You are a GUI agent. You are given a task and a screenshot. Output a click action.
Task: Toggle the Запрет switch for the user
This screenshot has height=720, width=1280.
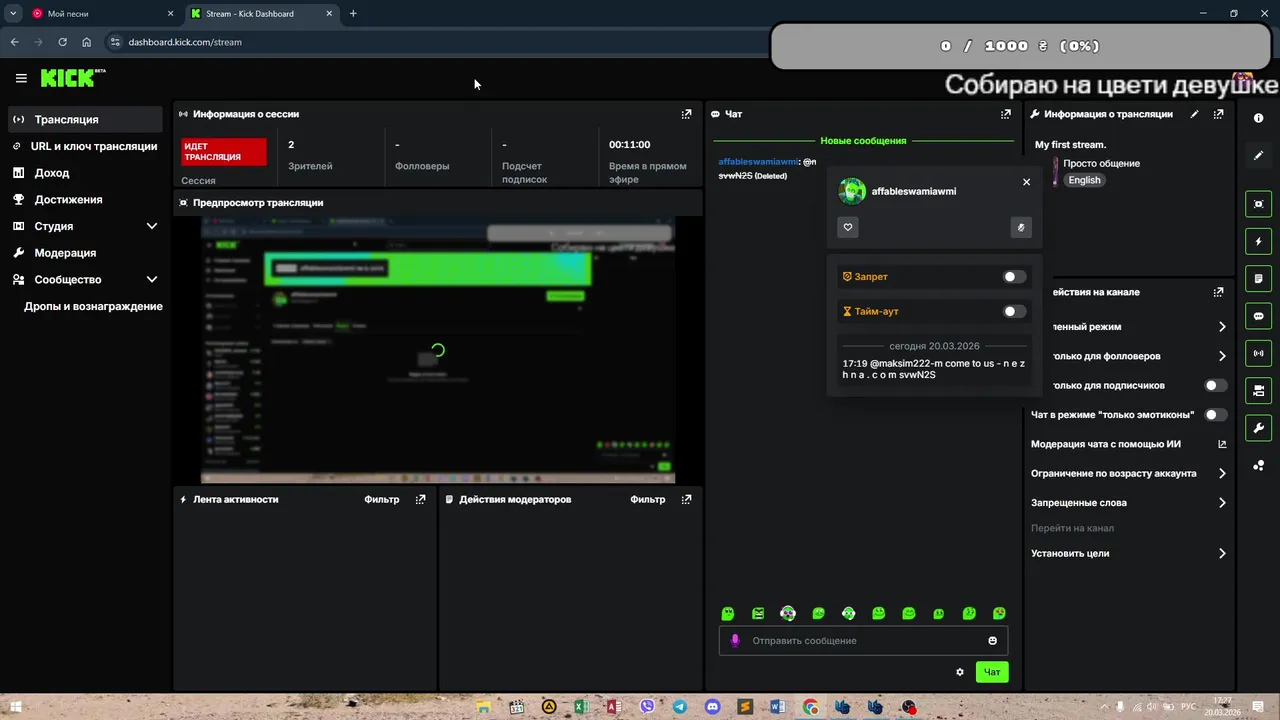coord(1014,277)
